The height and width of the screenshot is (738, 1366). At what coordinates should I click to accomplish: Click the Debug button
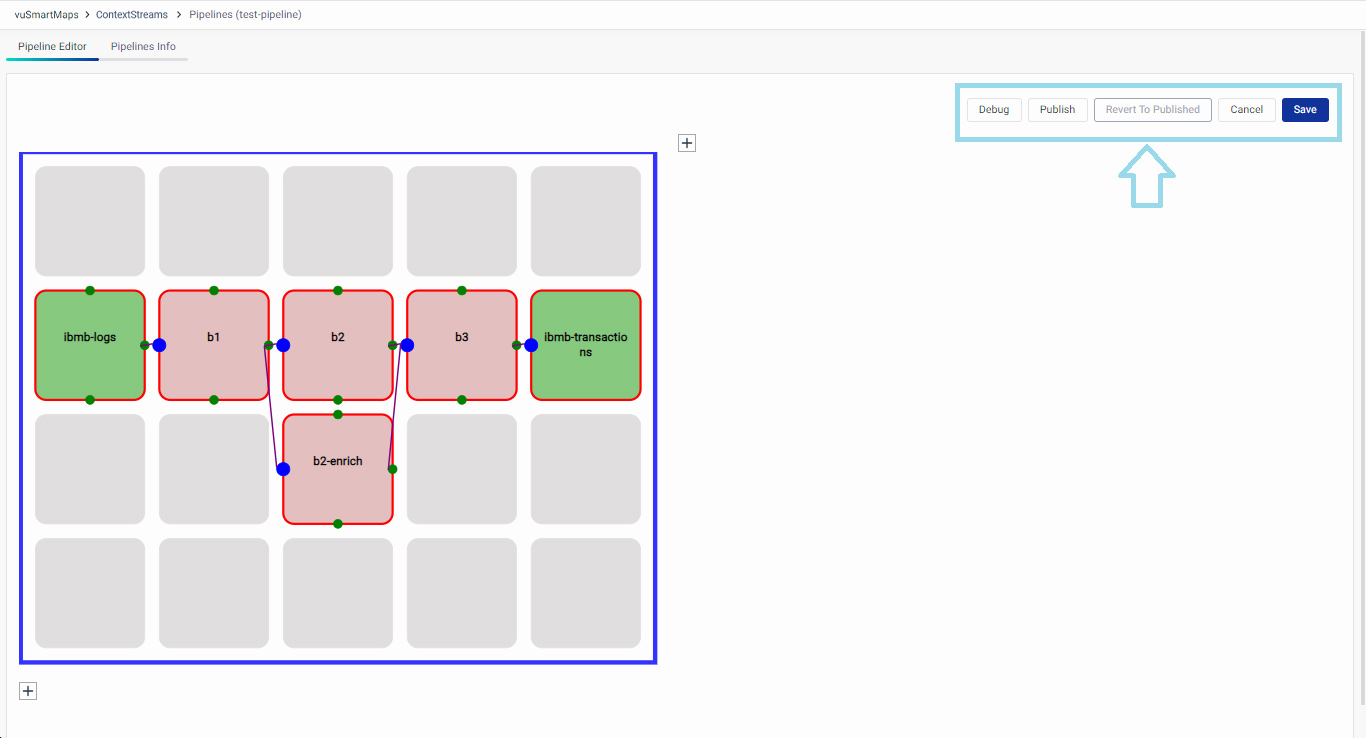pyautogui.click(x=994, y=110)
